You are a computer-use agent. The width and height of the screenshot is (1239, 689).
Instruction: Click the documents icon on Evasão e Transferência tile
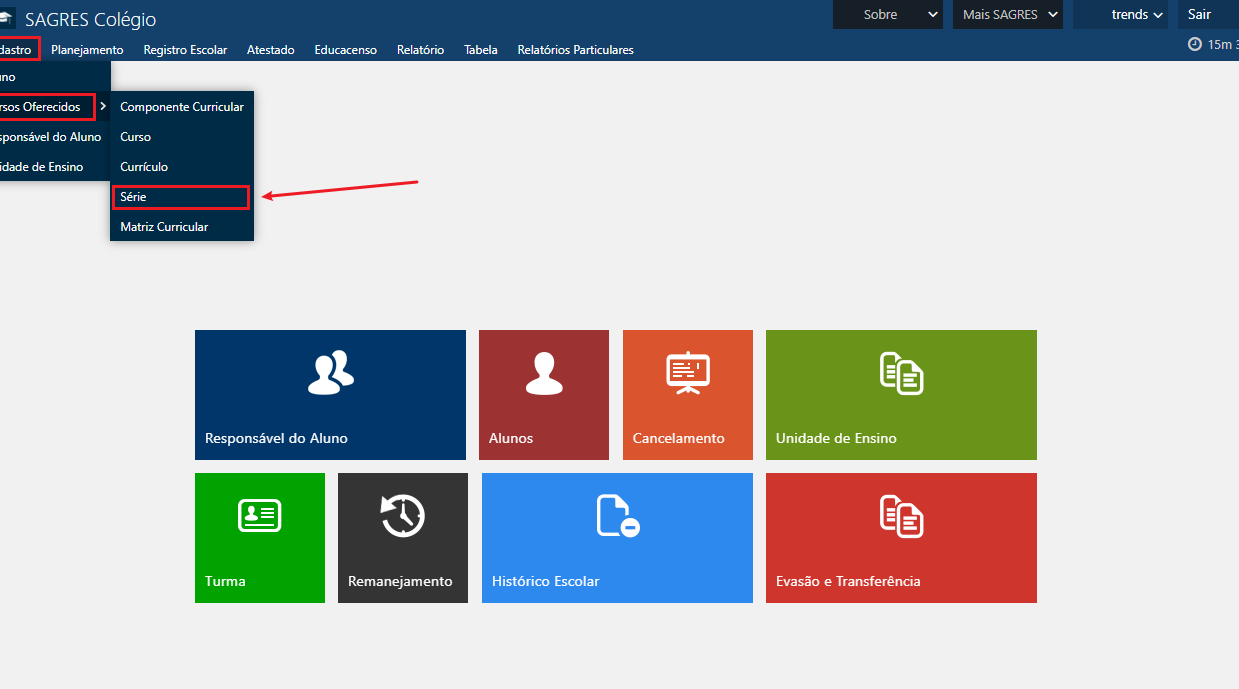pyautogui.click(x=901, y=516)
